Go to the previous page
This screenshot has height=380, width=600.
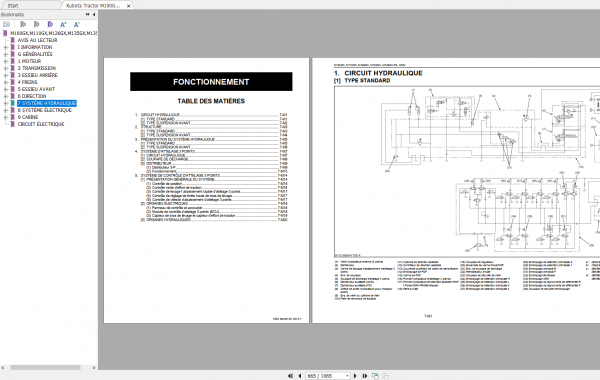(300, 376)
